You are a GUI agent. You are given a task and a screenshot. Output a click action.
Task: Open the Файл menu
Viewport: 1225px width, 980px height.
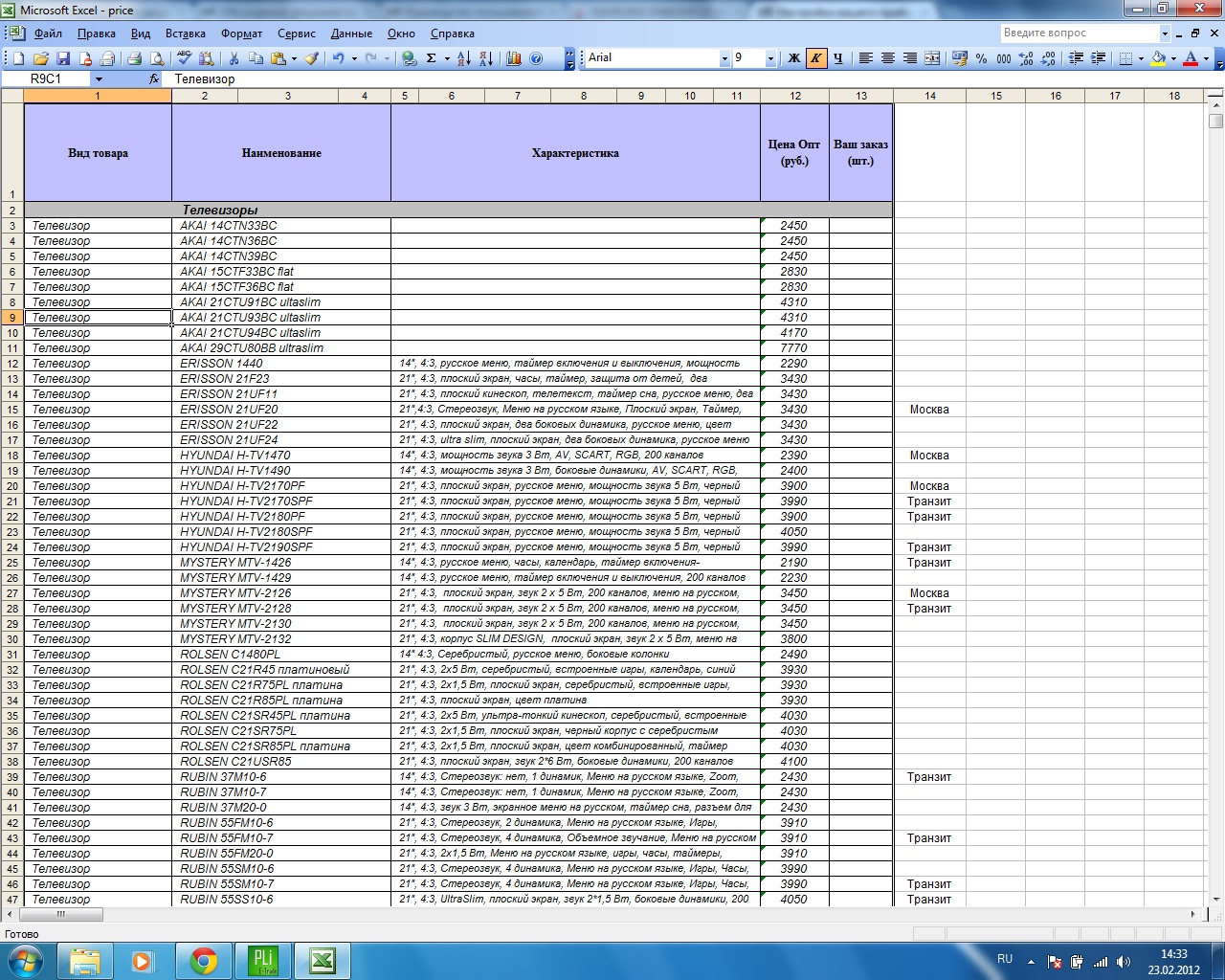[48, 33]
